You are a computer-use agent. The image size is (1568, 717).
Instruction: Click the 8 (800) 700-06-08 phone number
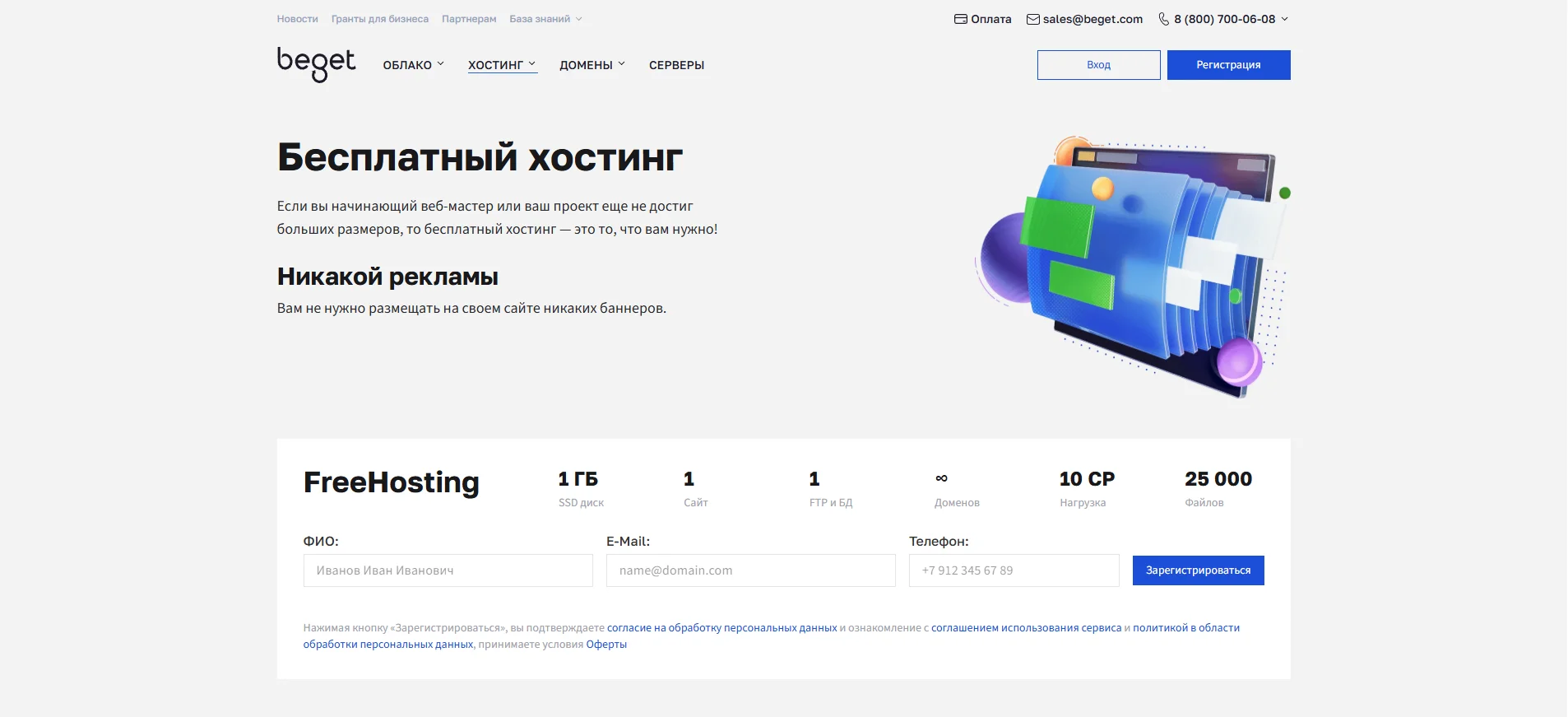pyautogui.click(x=1224, y=19)
